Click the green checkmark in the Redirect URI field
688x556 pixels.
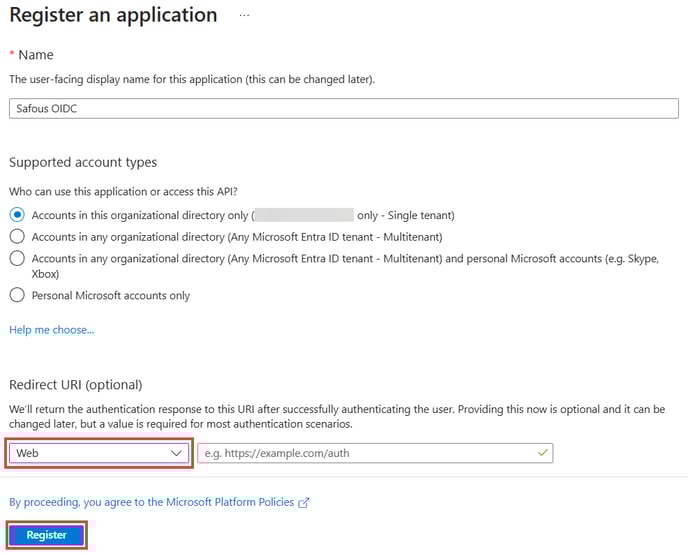[x=542, y=453]
